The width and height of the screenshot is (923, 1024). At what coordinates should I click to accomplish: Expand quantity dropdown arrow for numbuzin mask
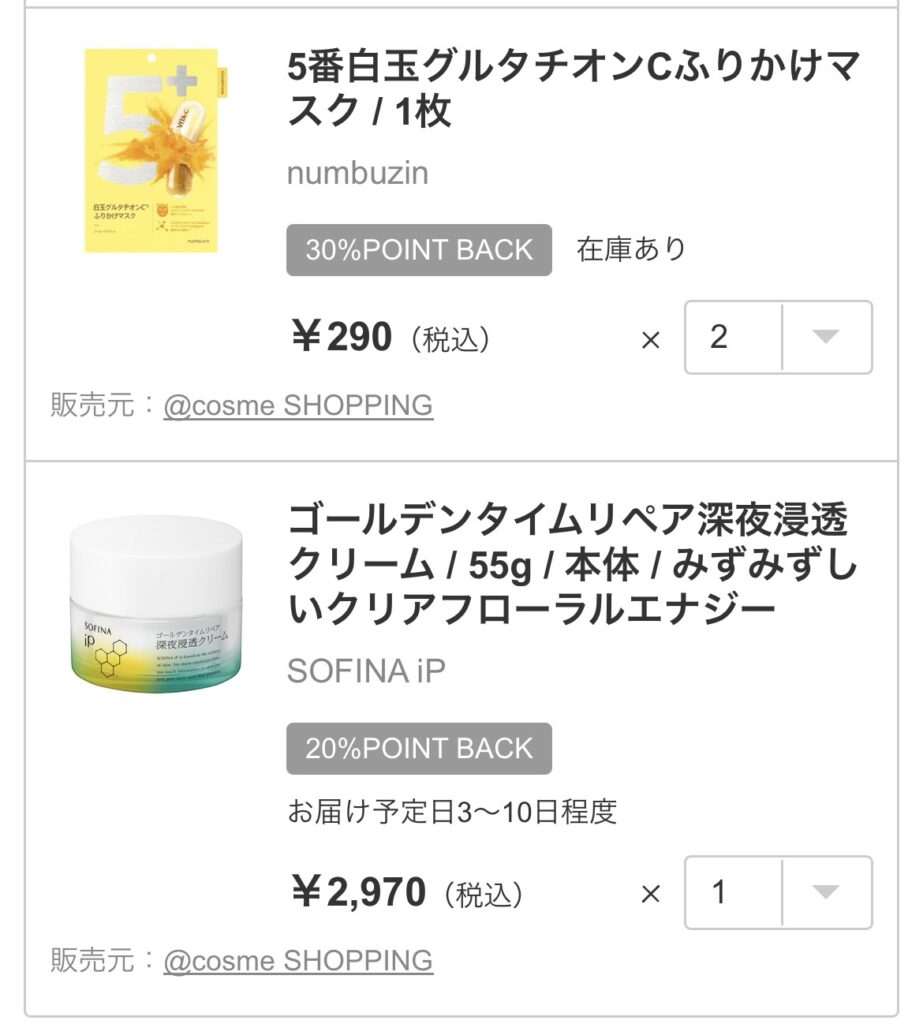coord(825,337)
